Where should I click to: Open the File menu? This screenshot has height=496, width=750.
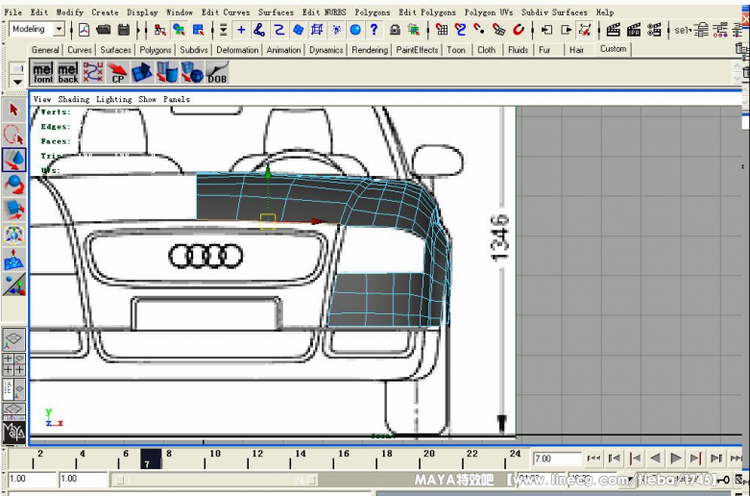tap(13, 12)
